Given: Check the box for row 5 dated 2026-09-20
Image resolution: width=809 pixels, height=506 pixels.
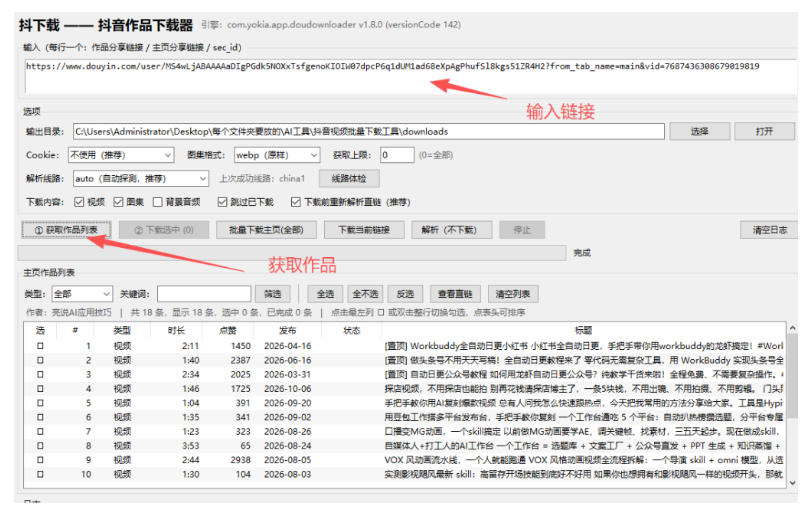Looking at the screenshot, I should click(x=40, y=403).
